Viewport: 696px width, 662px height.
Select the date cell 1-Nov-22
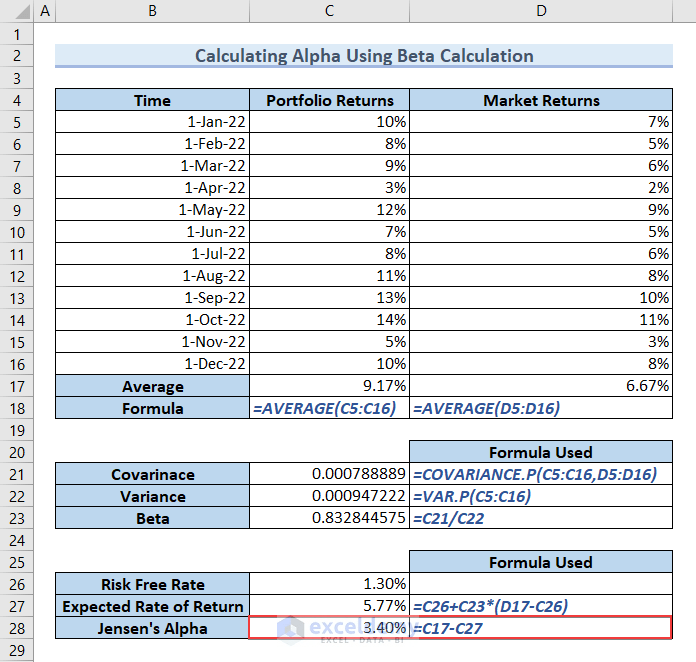tap(152, 342)
